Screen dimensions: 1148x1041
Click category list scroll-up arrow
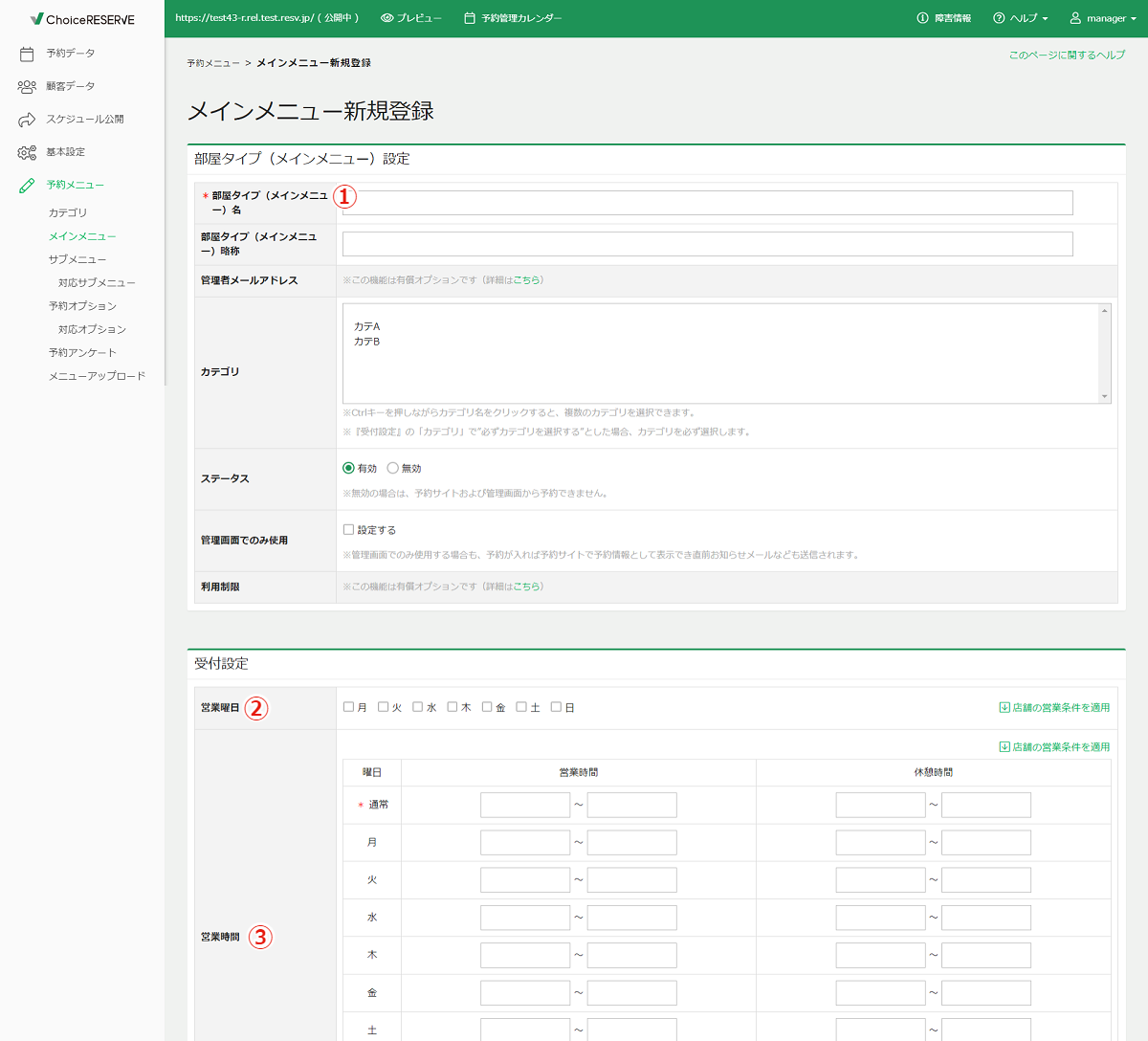[x=1105, y=311]
